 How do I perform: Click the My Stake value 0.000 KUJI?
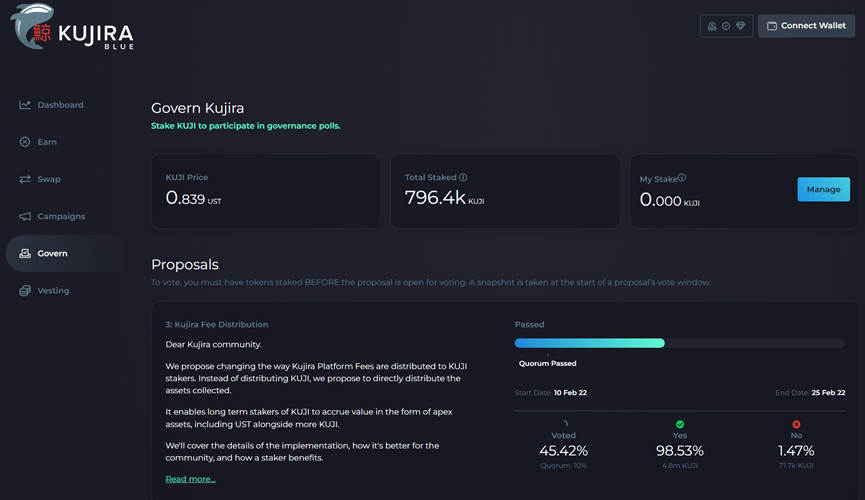(669, 200)
